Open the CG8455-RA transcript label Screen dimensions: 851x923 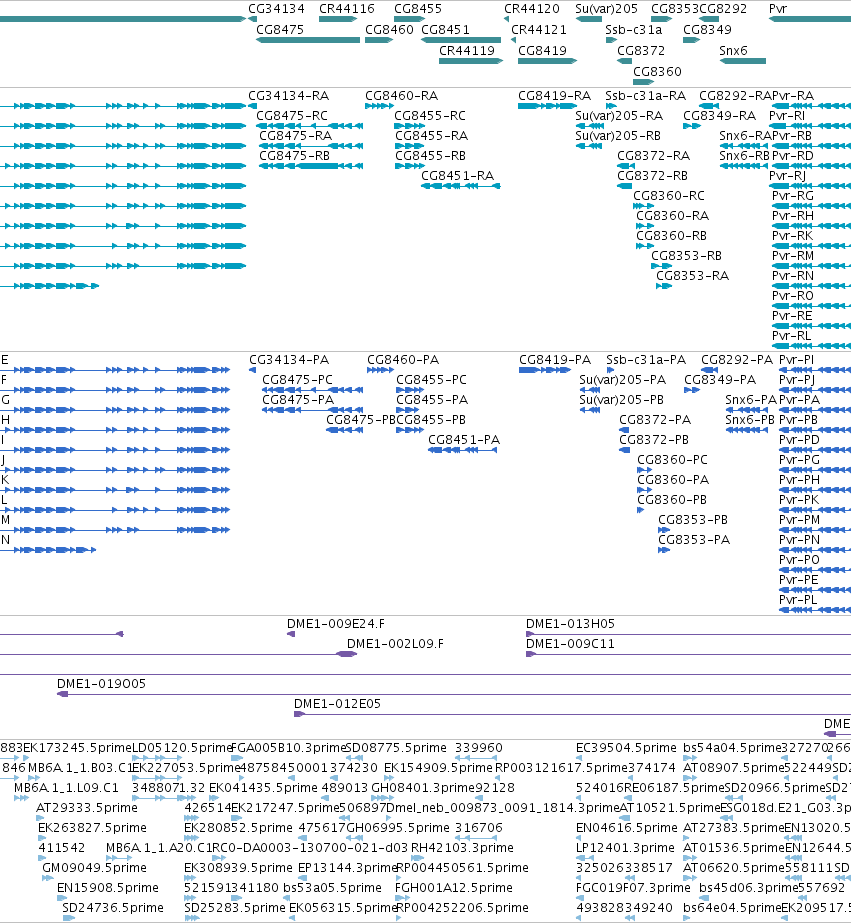[431, 136]
